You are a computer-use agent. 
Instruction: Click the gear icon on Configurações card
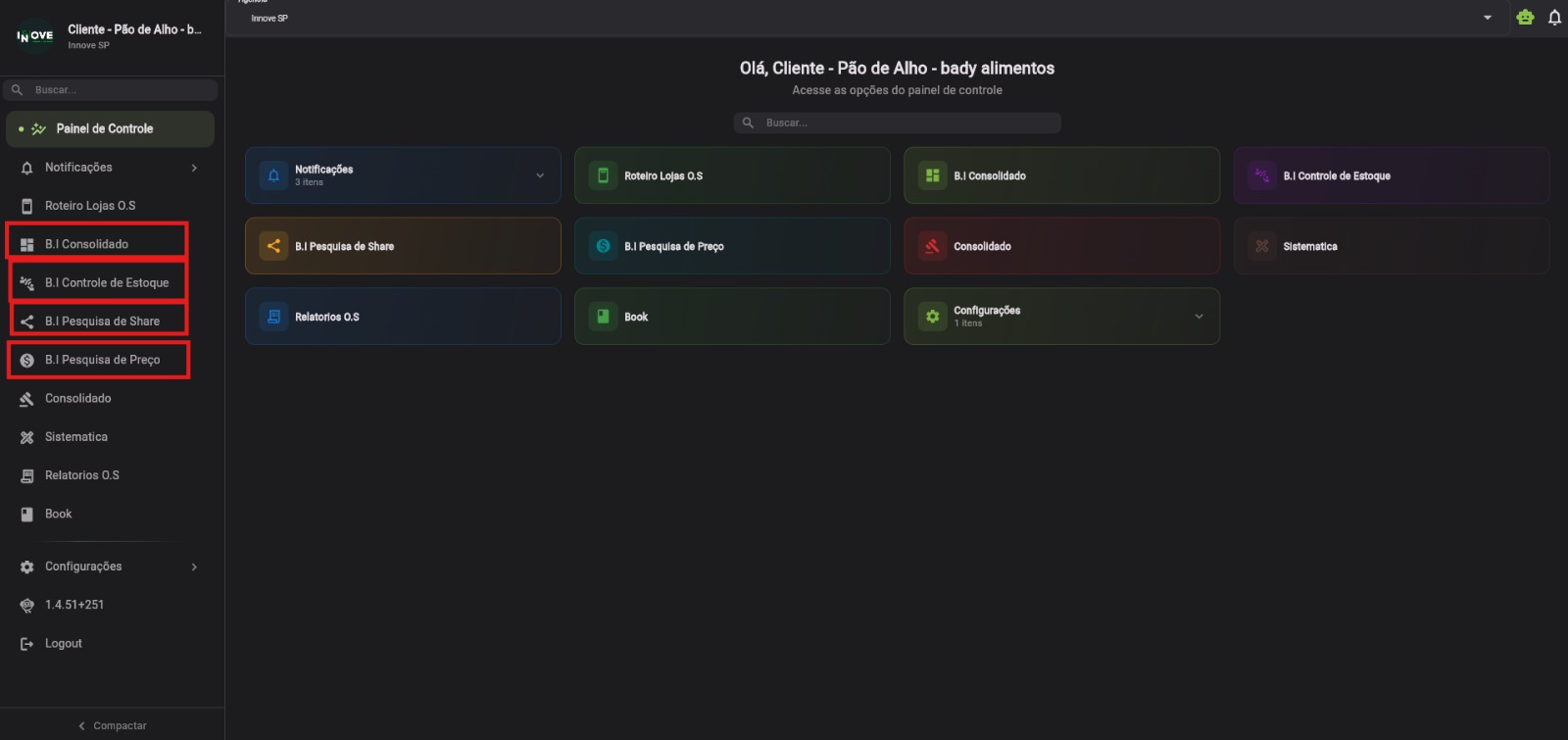coord(932,317)
